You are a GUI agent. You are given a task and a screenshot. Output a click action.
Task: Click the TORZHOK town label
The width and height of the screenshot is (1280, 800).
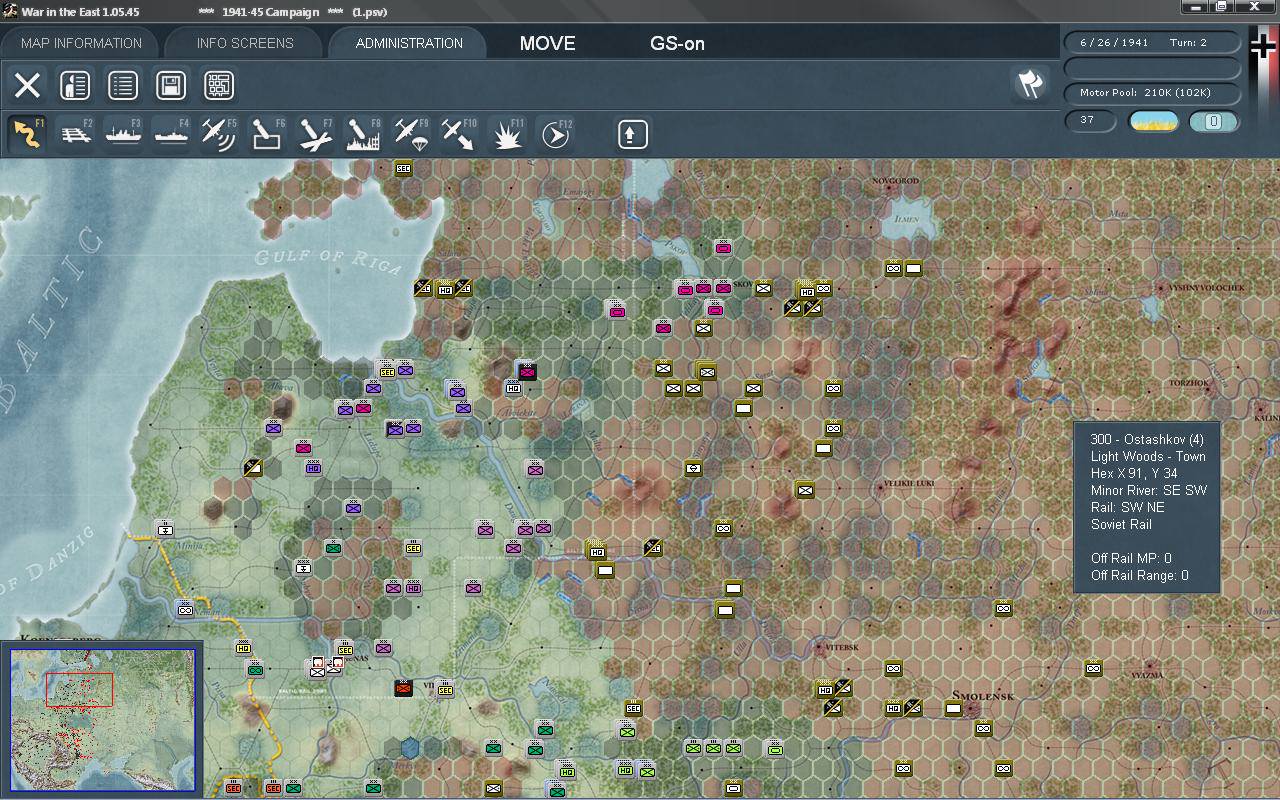tap(1189, 383)
